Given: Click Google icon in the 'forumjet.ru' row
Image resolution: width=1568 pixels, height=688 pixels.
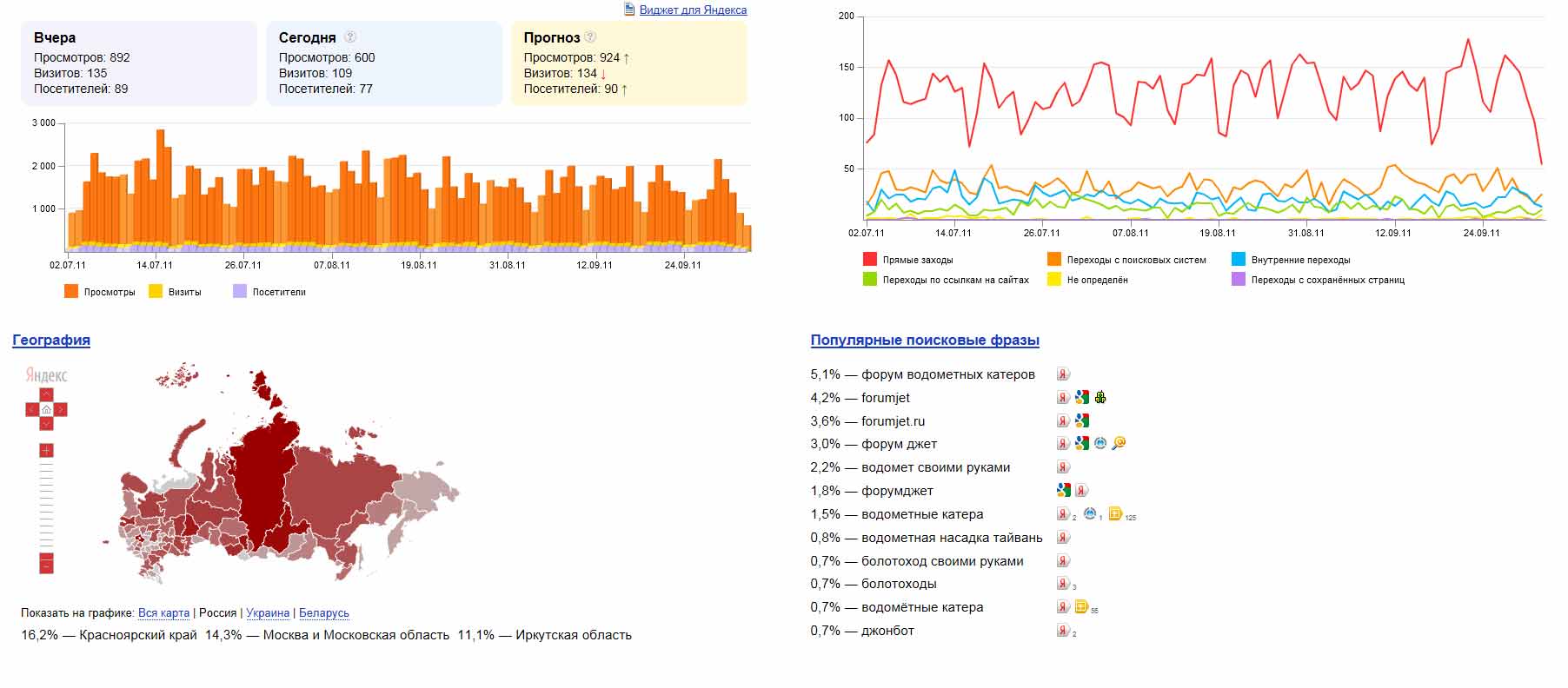Looking at the screenshot, I should (1081, 421).
